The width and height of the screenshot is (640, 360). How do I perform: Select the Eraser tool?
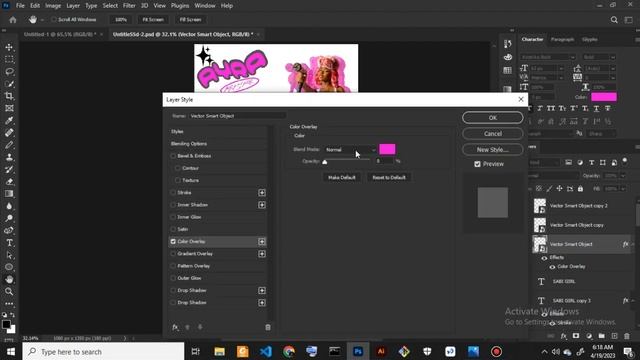[x=9, y=182]
